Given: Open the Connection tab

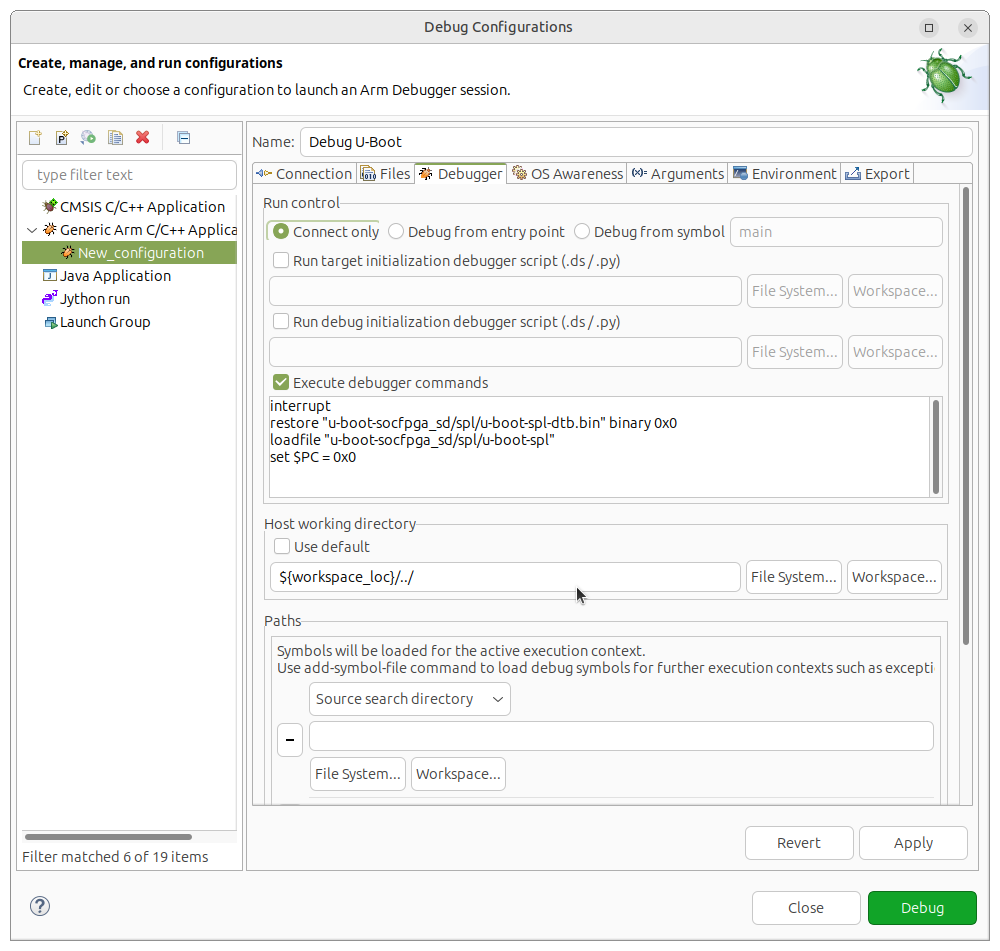Looking at the screenshot, I should [x=304, y=174].
